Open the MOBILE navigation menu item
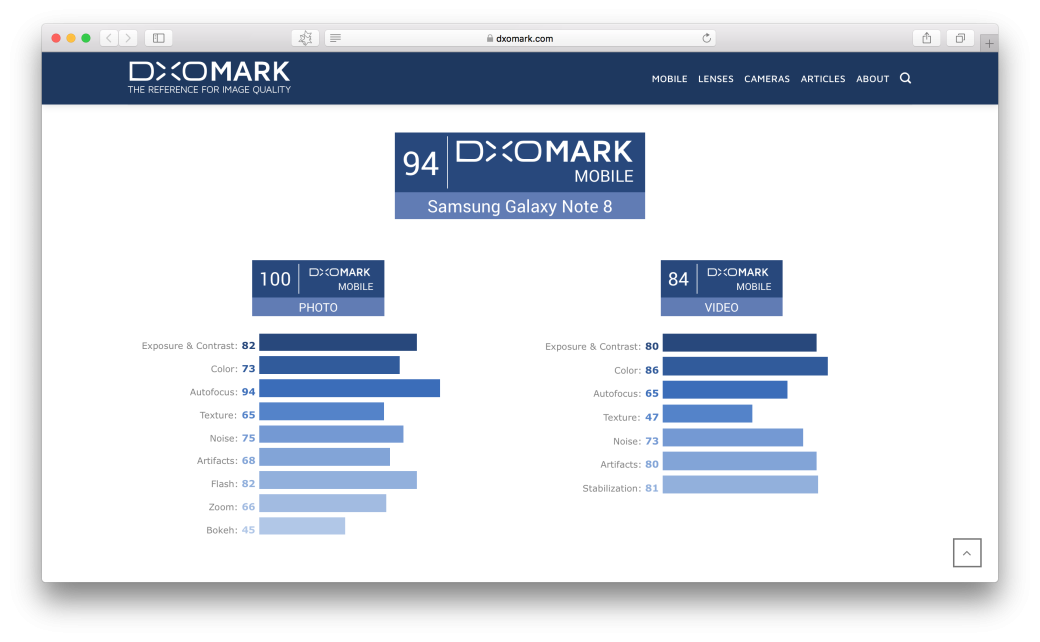This screenshot has width=1040, height=642. coord(669,79)
